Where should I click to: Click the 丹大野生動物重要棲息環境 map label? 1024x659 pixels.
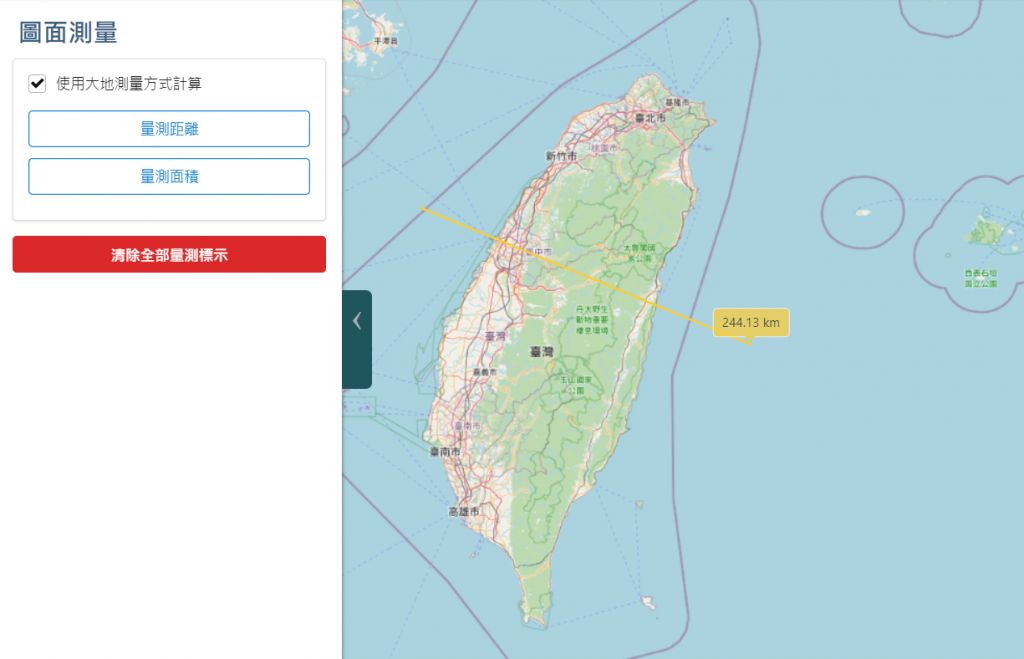(x=592, y=320)
